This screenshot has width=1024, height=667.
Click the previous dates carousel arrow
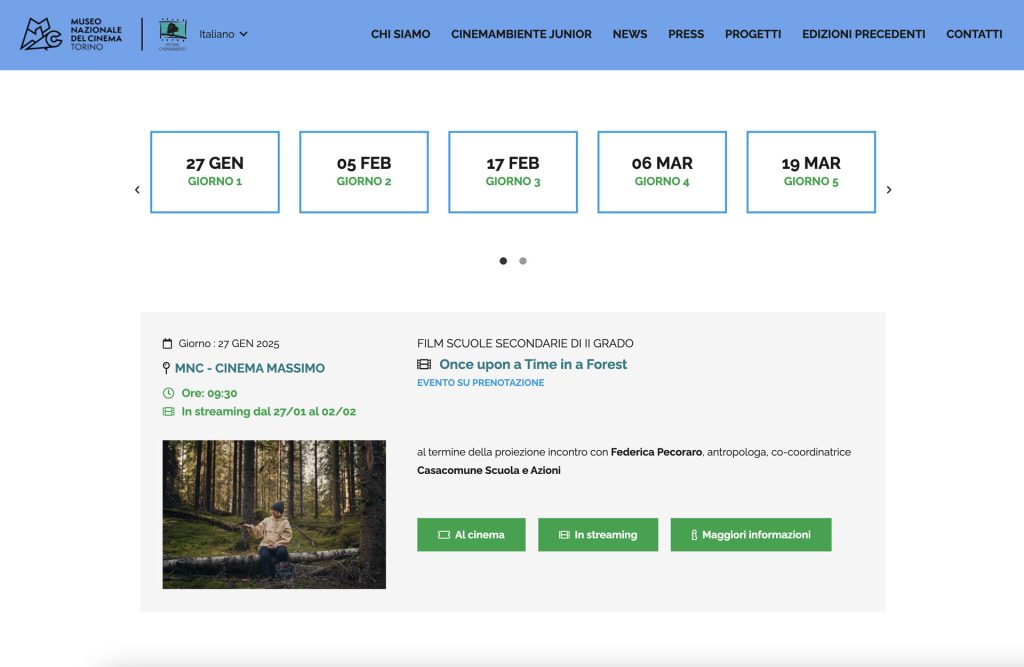tap(137, 190)
